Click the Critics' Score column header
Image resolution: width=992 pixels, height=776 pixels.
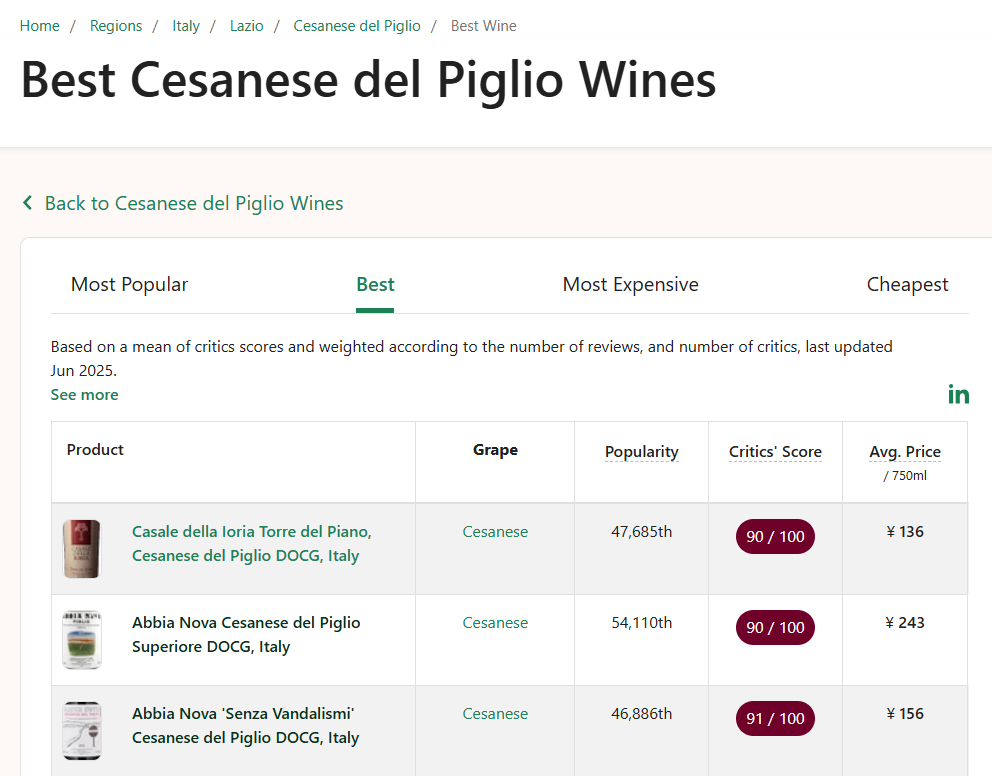pyautogui.click(x=775, y=452)
